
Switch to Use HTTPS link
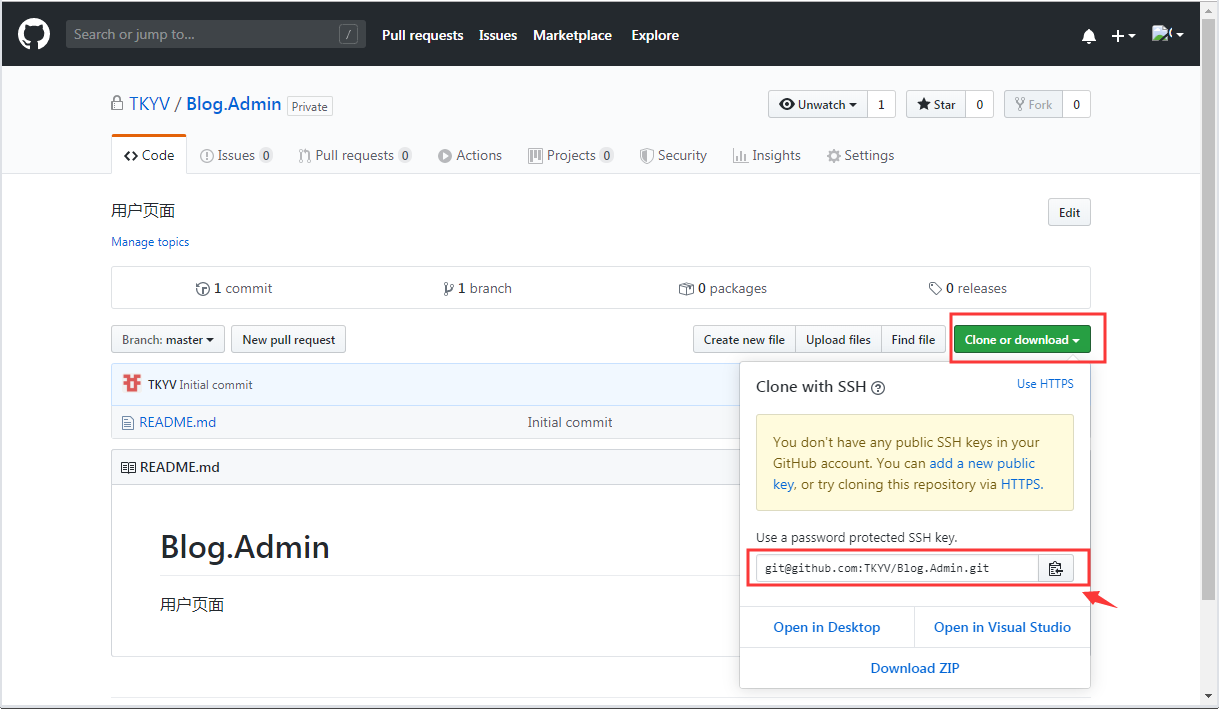(x=1045, y=384)
